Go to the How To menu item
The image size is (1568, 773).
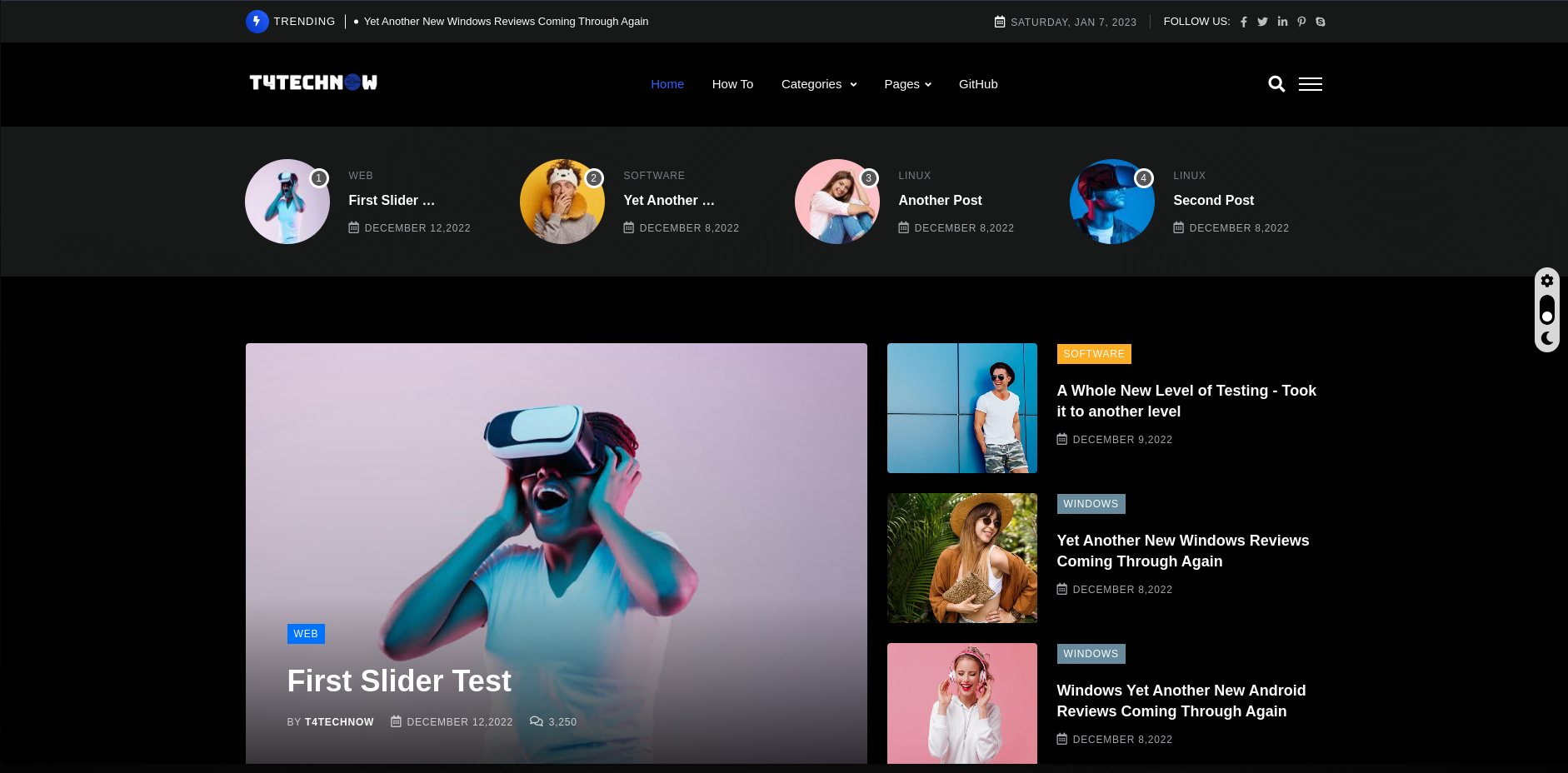(732, 84)
